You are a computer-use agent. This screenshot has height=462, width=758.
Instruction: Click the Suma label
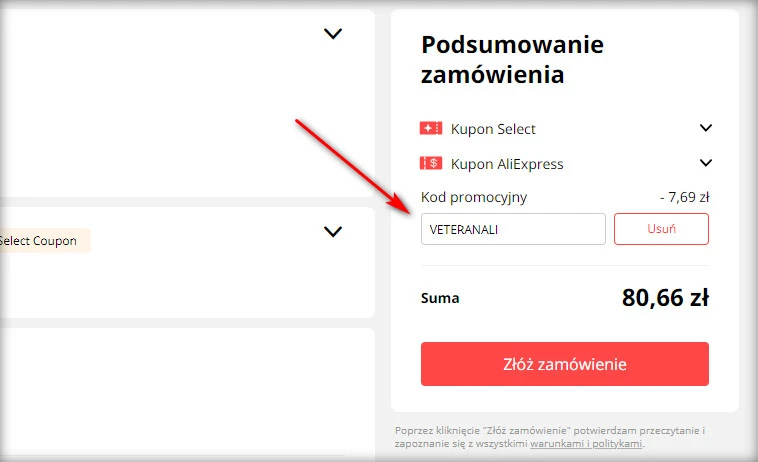point(440,298)
